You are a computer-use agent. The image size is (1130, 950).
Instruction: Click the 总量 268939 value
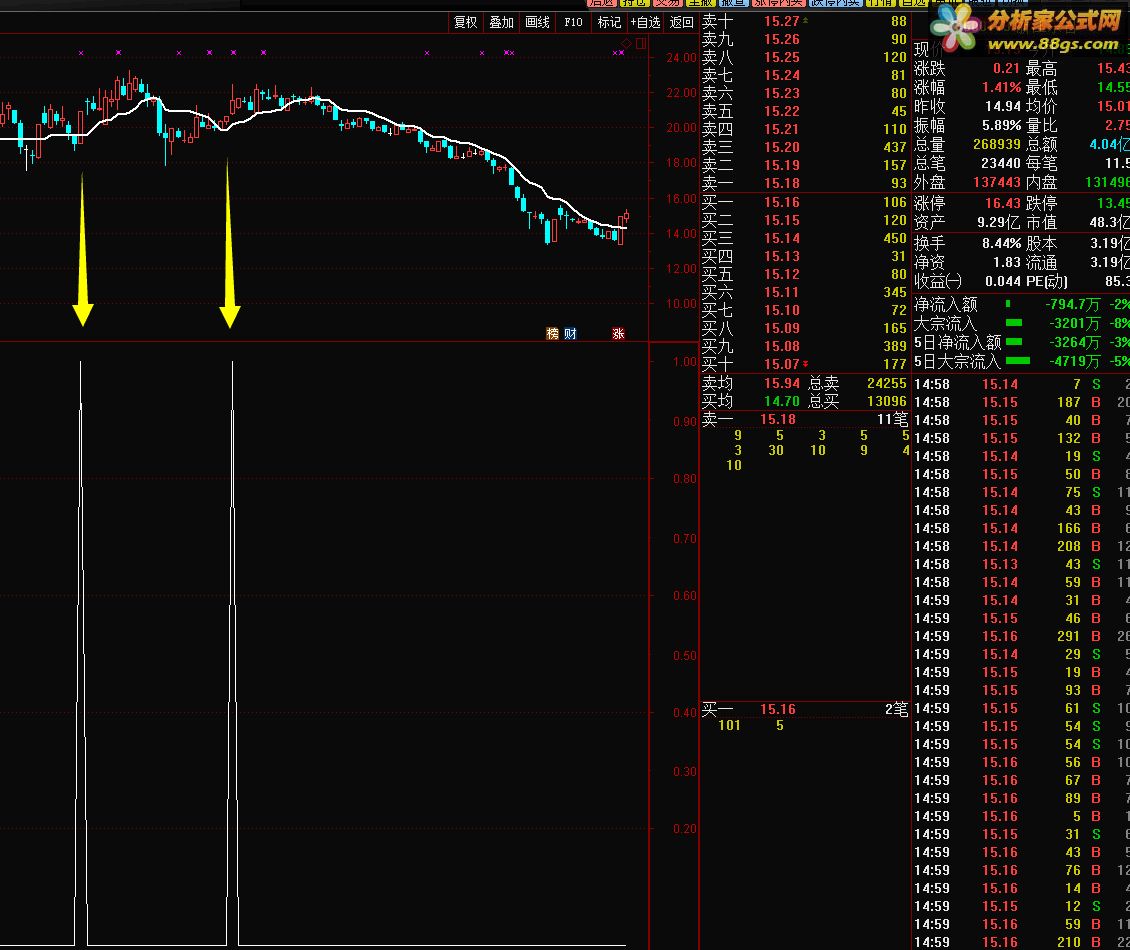pos(998,144)
